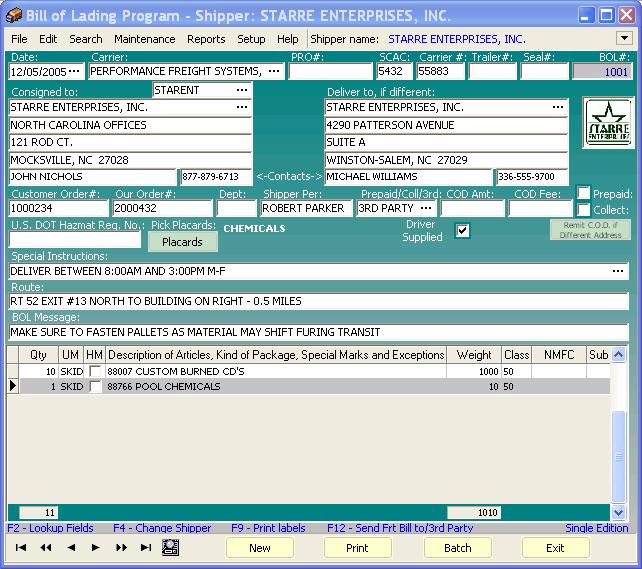642x569 pixels.
Task: Go to the next record
Action: tap(95, 548)
